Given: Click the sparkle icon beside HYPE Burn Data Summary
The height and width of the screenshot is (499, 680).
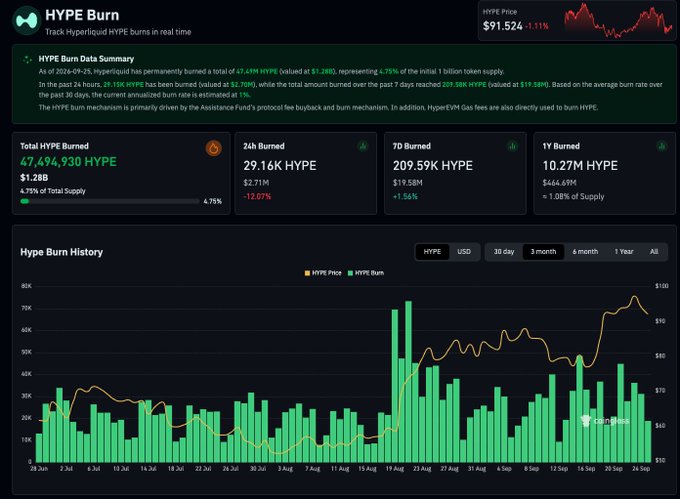Looking at the screenshot, I should point(27,59).
